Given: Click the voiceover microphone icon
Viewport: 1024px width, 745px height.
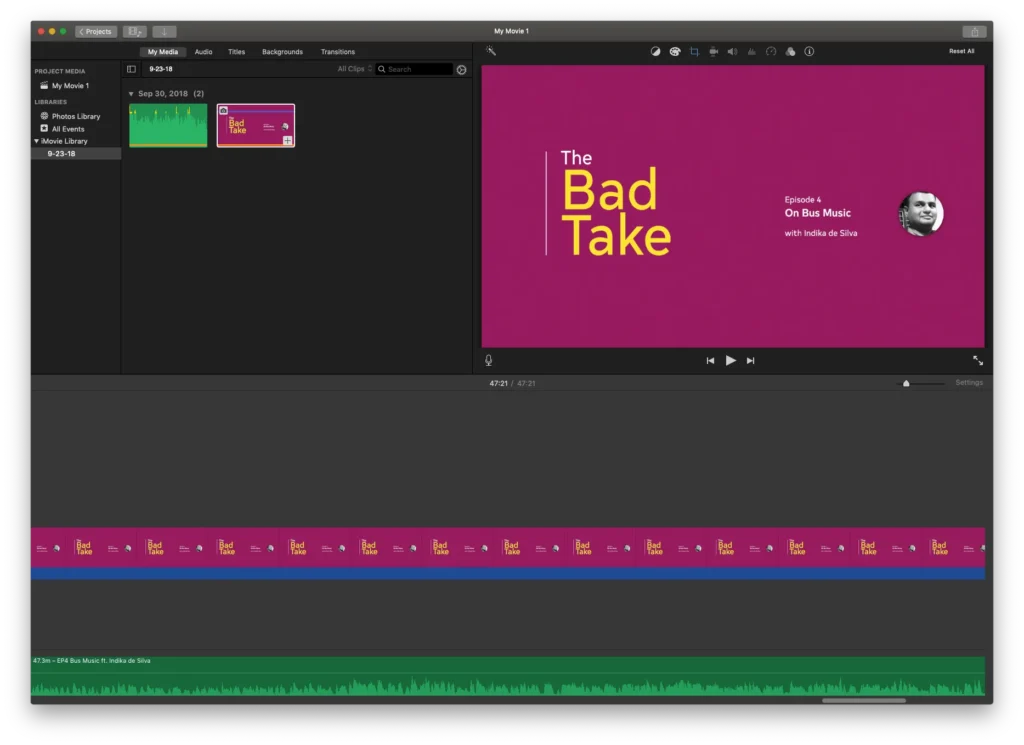Looking at the screenshot, I should [489, 360].
